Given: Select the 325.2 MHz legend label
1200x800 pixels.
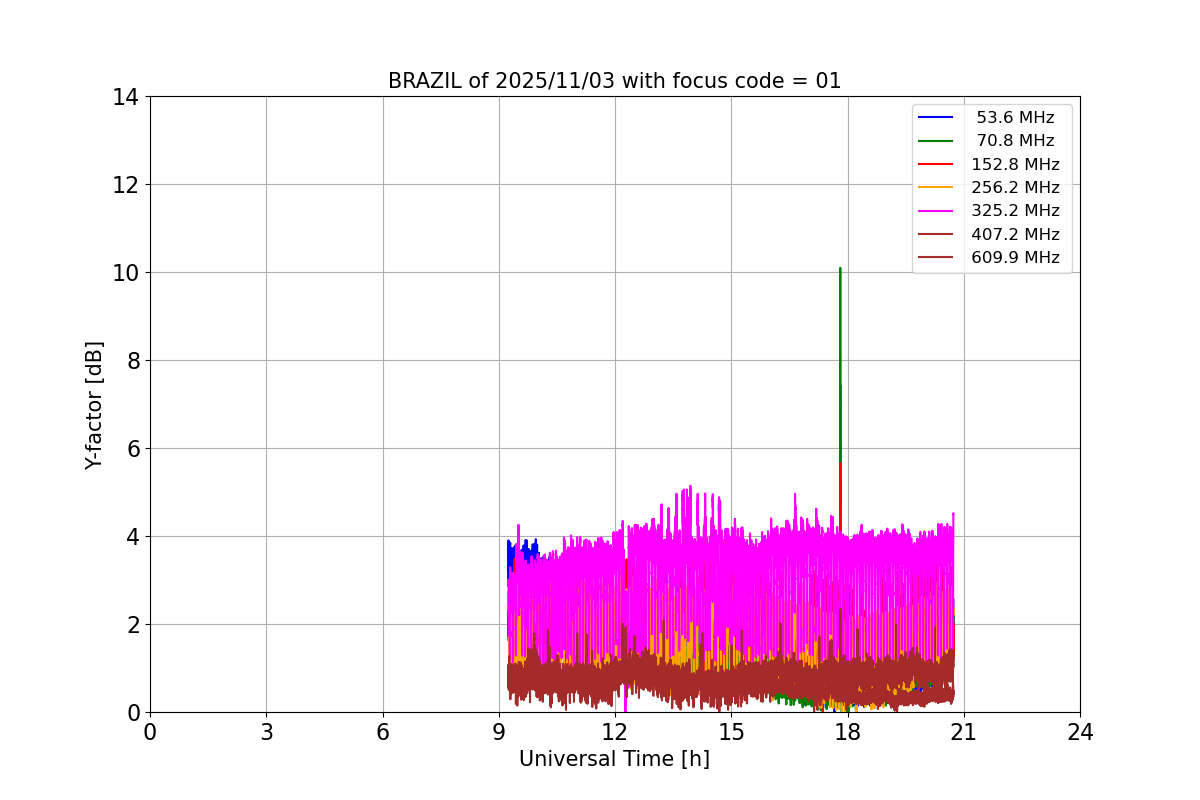Looking at the screenshot, I should click(x=1015, y=211).
